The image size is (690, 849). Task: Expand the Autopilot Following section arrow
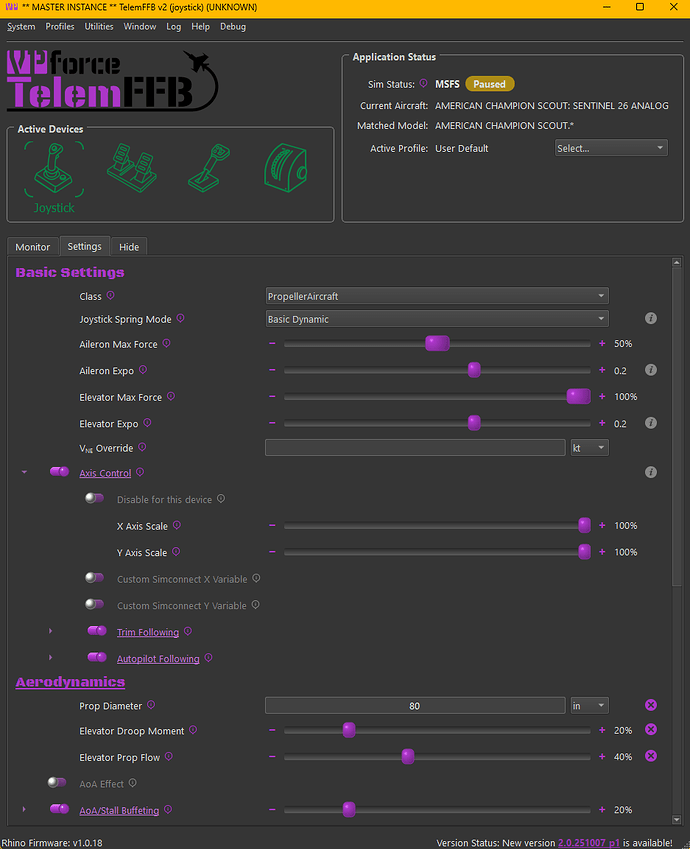click(50, 658)
